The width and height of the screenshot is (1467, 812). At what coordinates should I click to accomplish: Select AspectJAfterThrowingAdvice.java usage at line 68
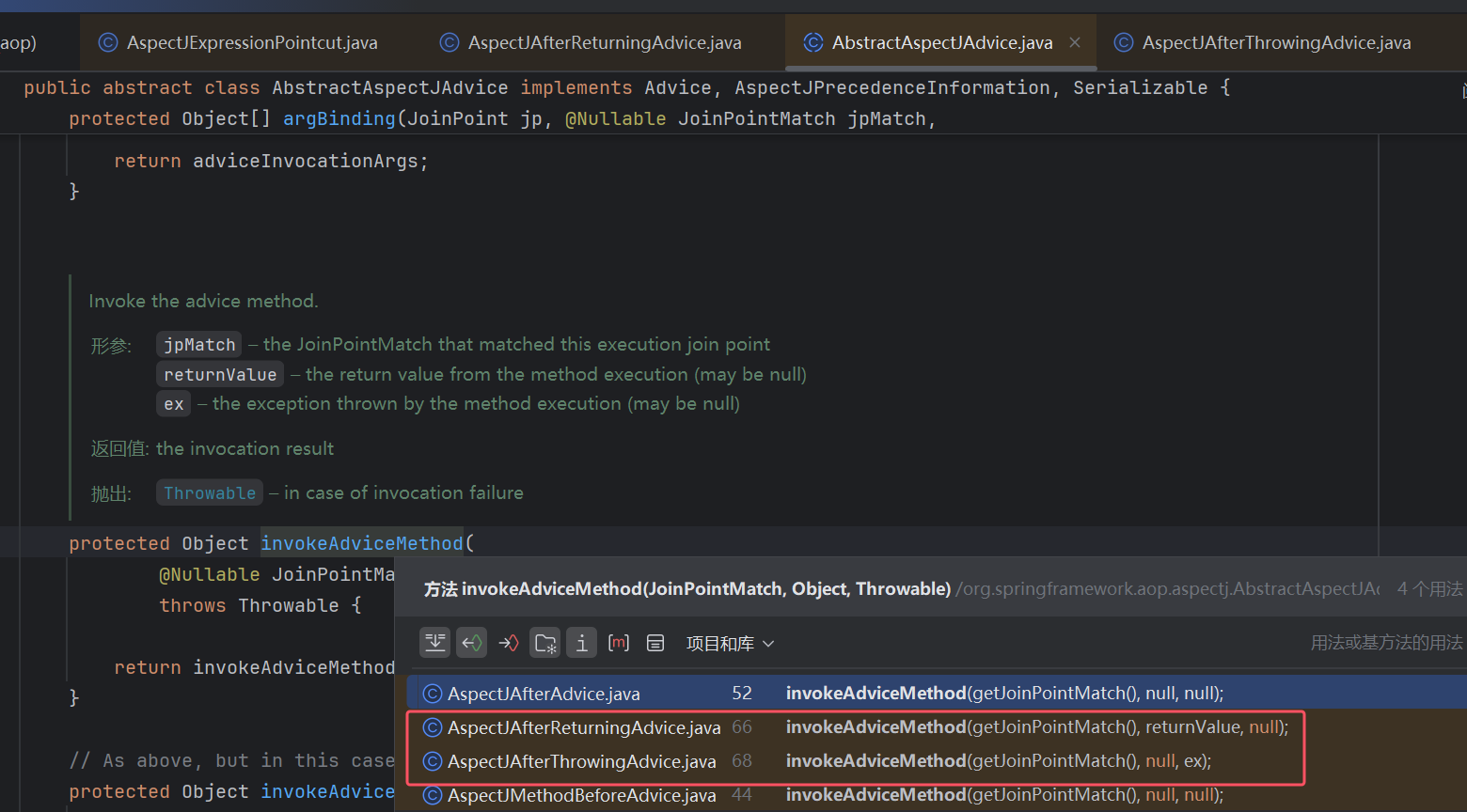tap(937, 761)
